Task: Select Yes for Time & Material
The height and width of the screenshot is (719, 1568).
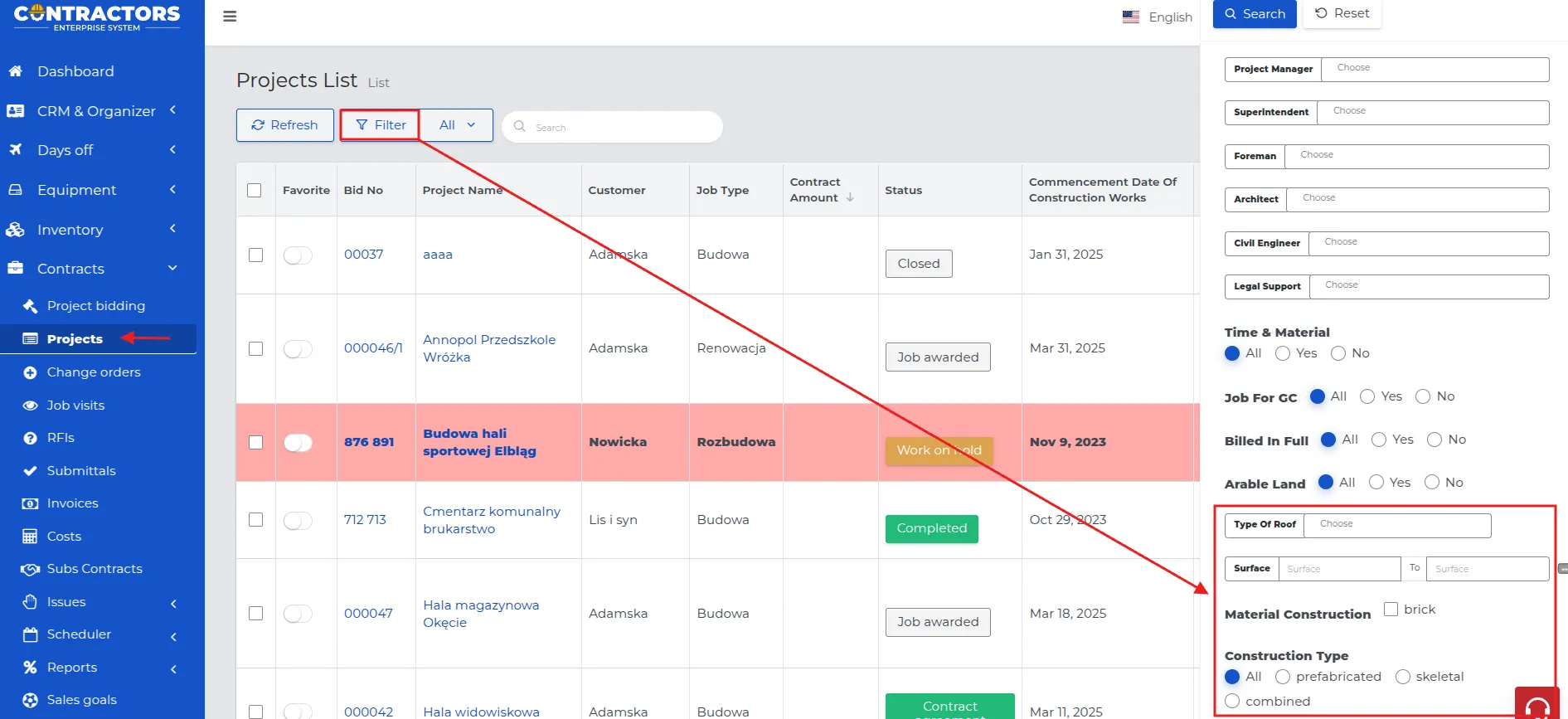Action: coord(1283,353)
